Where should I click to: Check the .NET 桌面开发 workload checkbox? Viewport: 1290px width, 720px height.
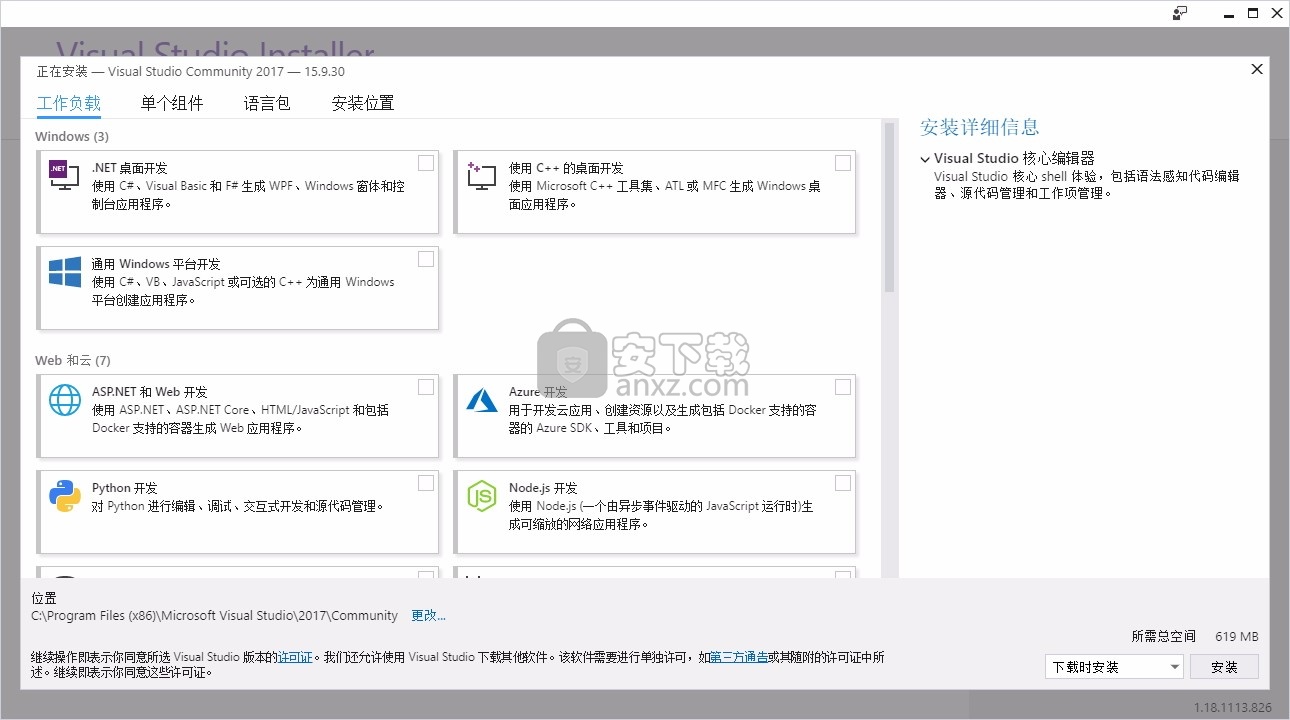tap(426, 163)
